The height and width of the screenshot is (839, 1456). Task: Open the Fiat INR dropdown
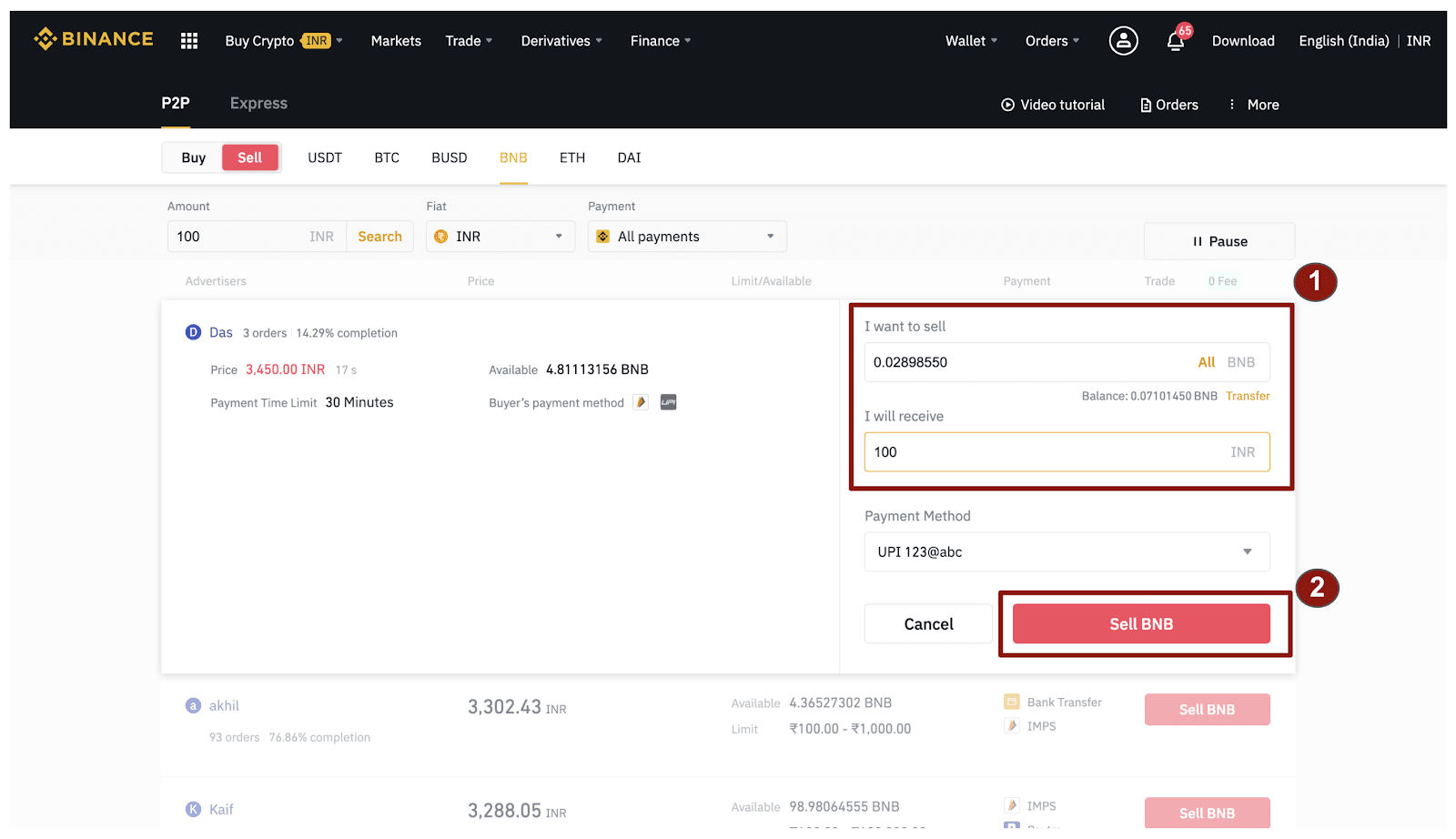(x=500, y=237)
